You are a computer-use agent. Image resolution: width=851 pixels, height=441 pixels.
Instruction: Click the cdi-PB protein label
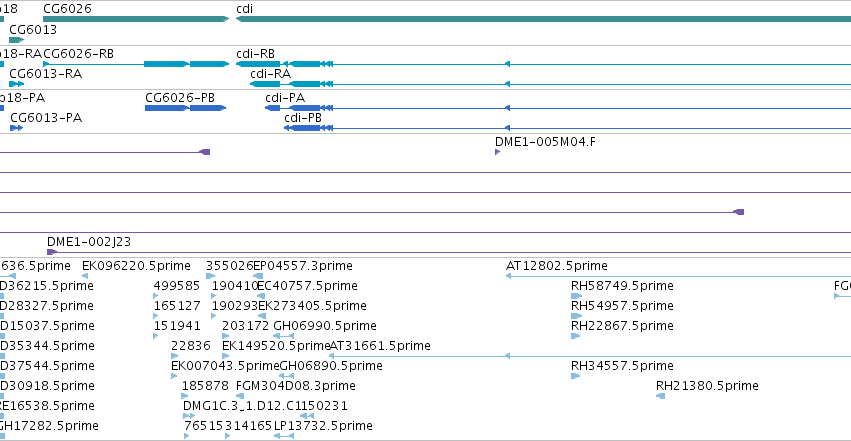pyautogui.click(x=303, y=118)
